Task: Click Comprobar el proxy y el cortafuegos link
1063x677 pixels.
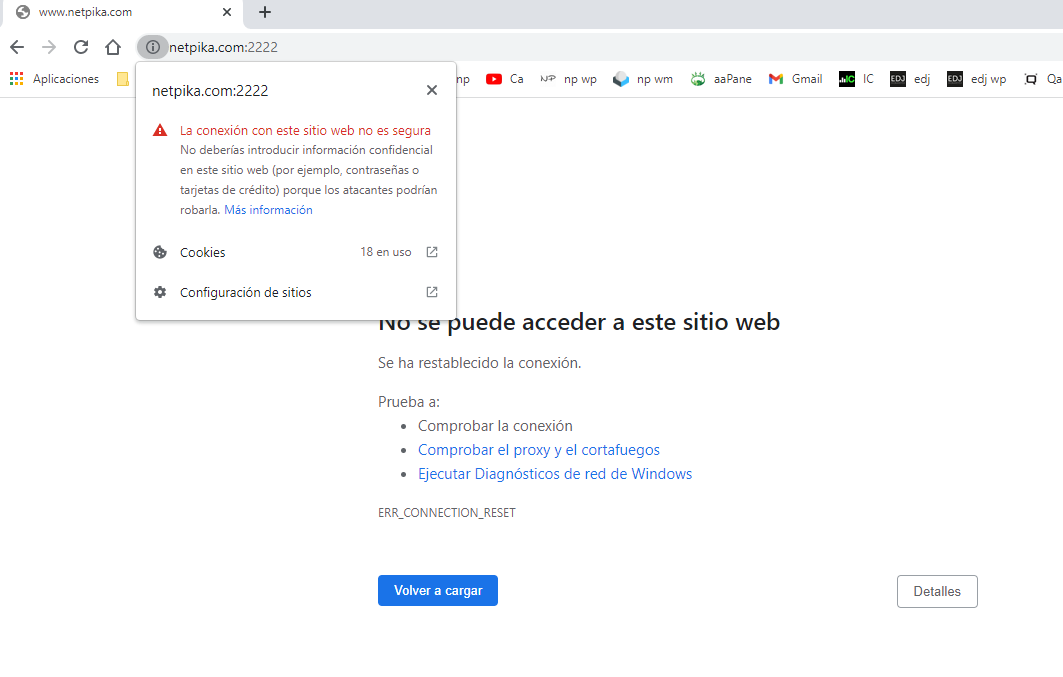Action: (538, 450)
